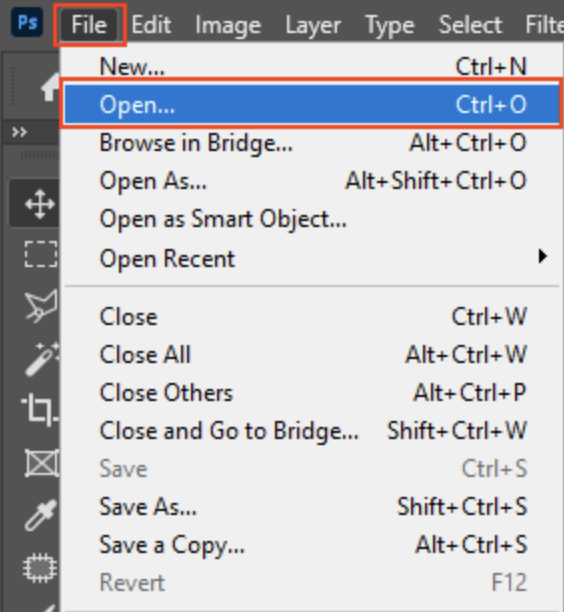Click the Home icon
Viewport: 564px width, 612px height.
pos(50,87)
